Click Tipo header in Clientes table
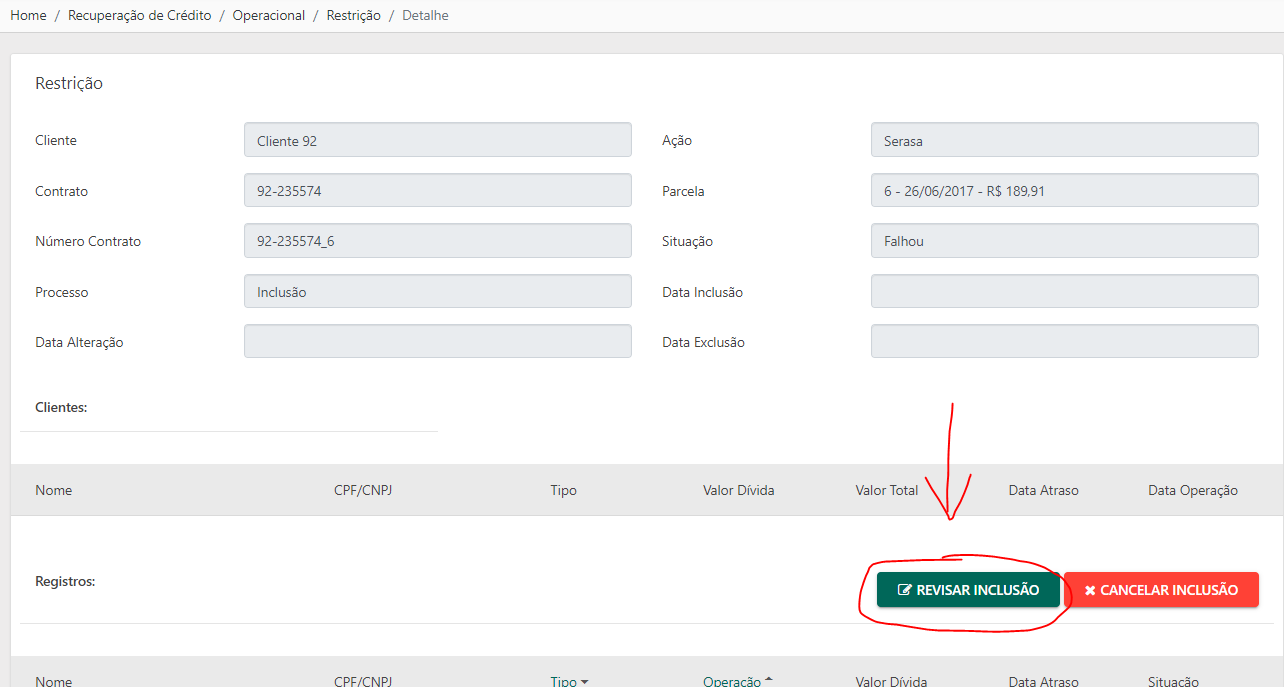This screenshot has height=687, width=1284. tap(563, 490)
